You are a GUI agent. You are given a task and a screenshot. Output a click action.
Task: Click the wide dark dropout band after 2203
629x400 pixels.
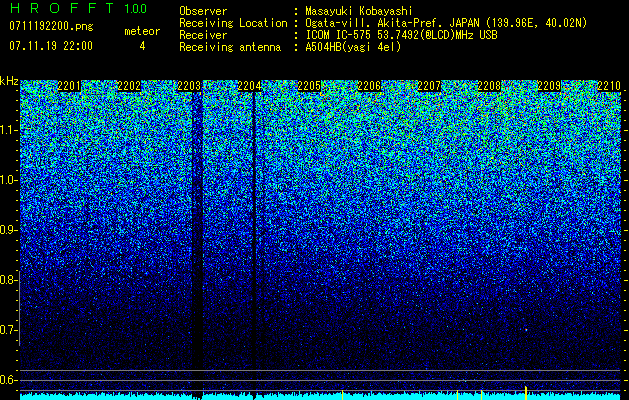tap(197, 245)
